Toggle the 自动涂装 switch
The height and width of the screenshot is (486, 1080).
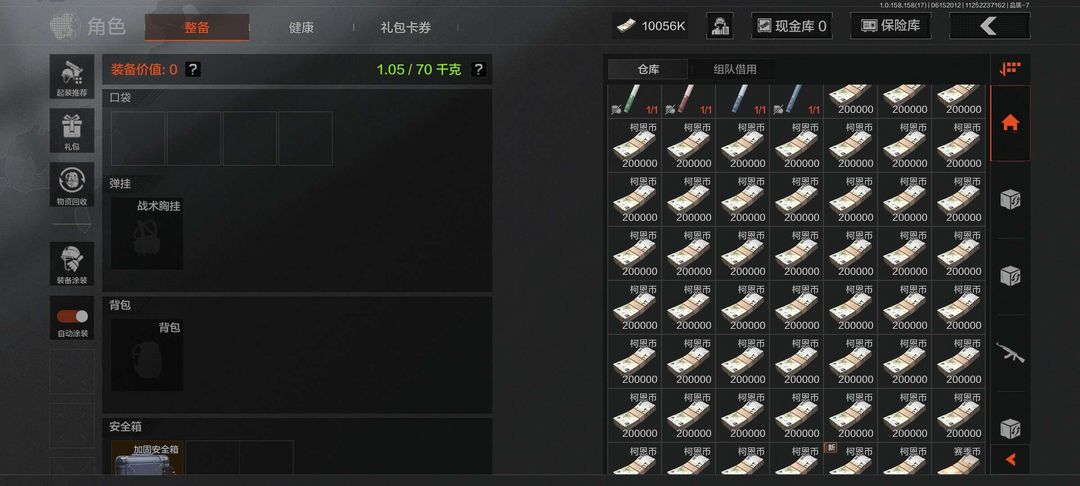(x=72, y=317)
